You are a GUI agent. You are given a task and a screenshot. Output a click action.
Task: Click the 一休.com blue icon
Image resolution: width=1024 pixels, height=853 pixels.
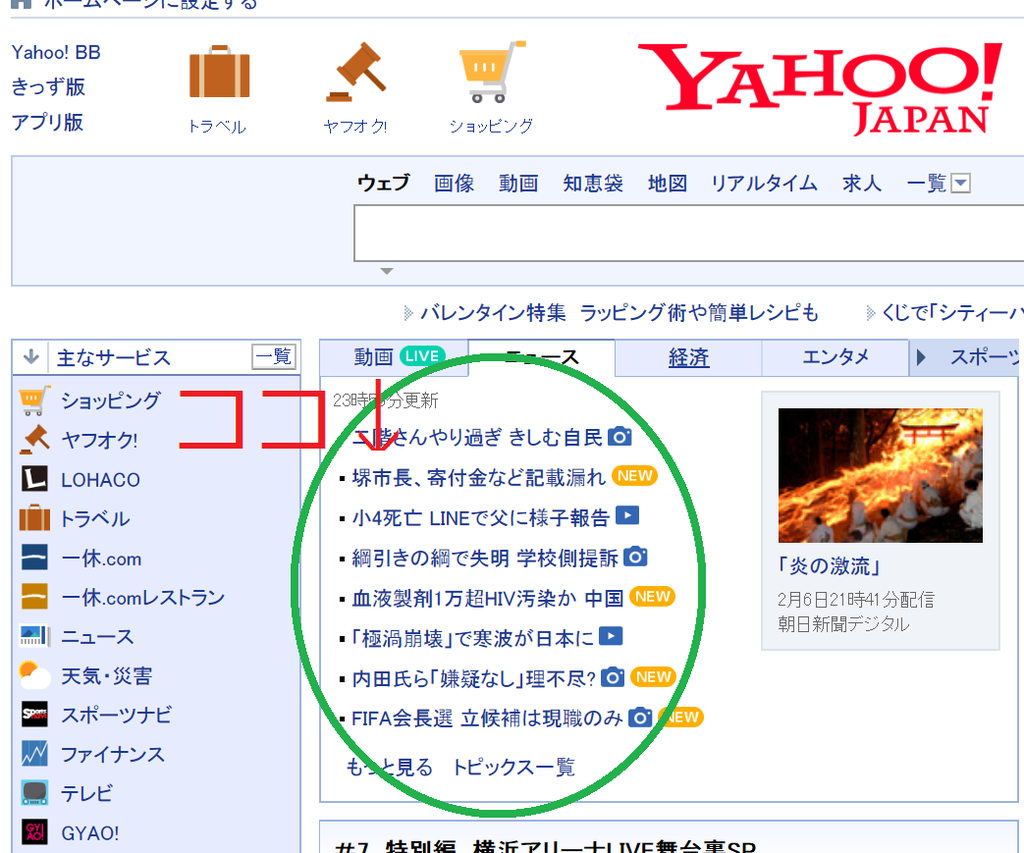35,557
